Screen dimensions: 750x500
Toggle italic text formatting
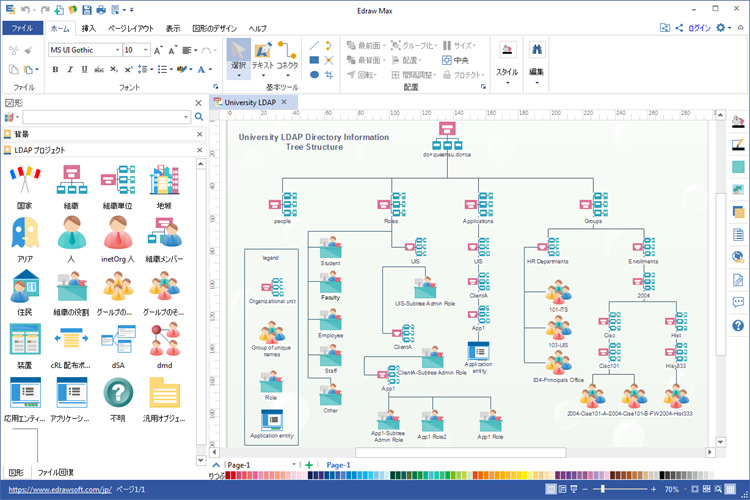click(69, 70)
